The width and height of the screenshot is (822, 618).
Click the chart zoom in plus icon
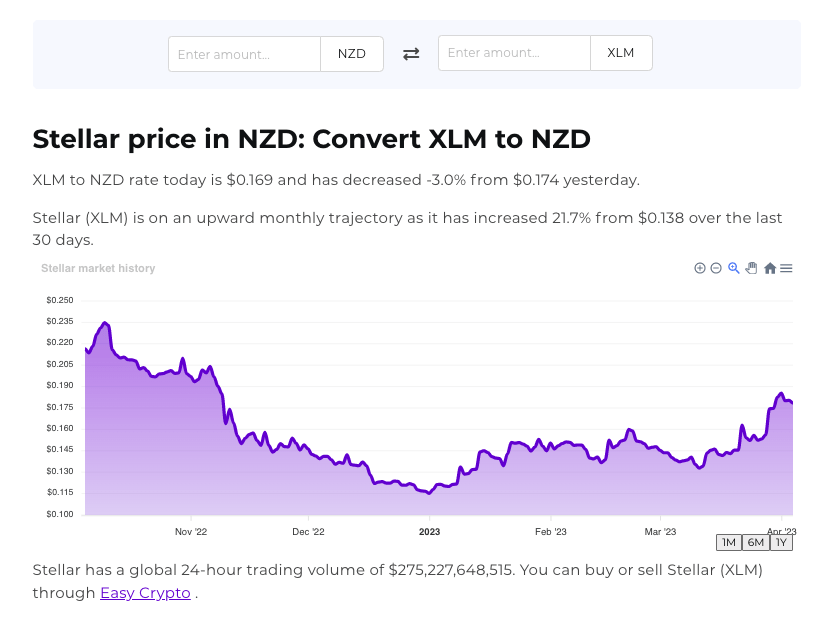point(700,268)
